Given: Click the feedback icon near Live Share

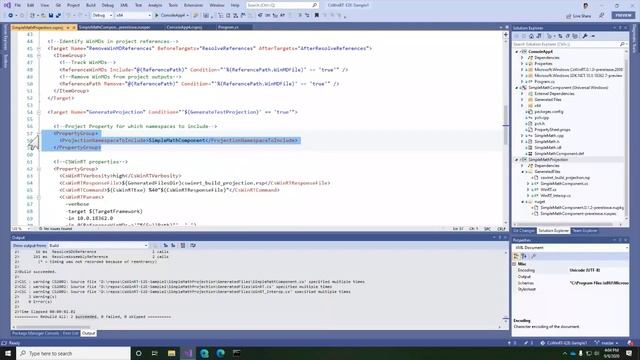Looking at the screenshot, I should (602, 16).
